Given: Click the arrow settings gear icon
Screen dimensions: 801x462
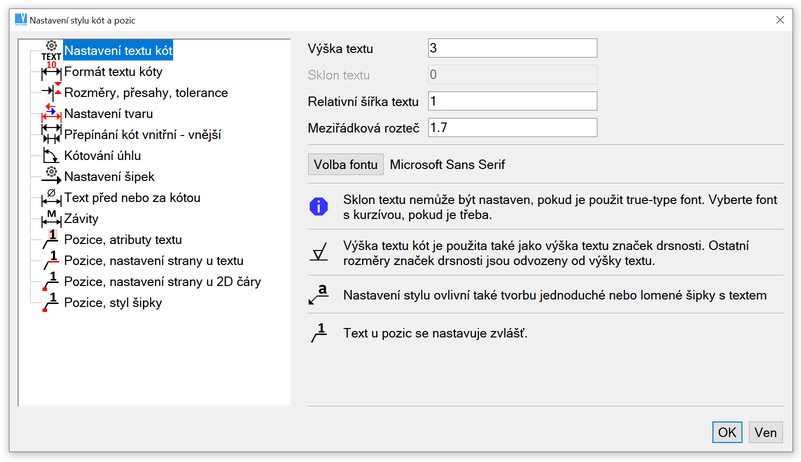Looking at the screenshot, I should tap(51, 177).
